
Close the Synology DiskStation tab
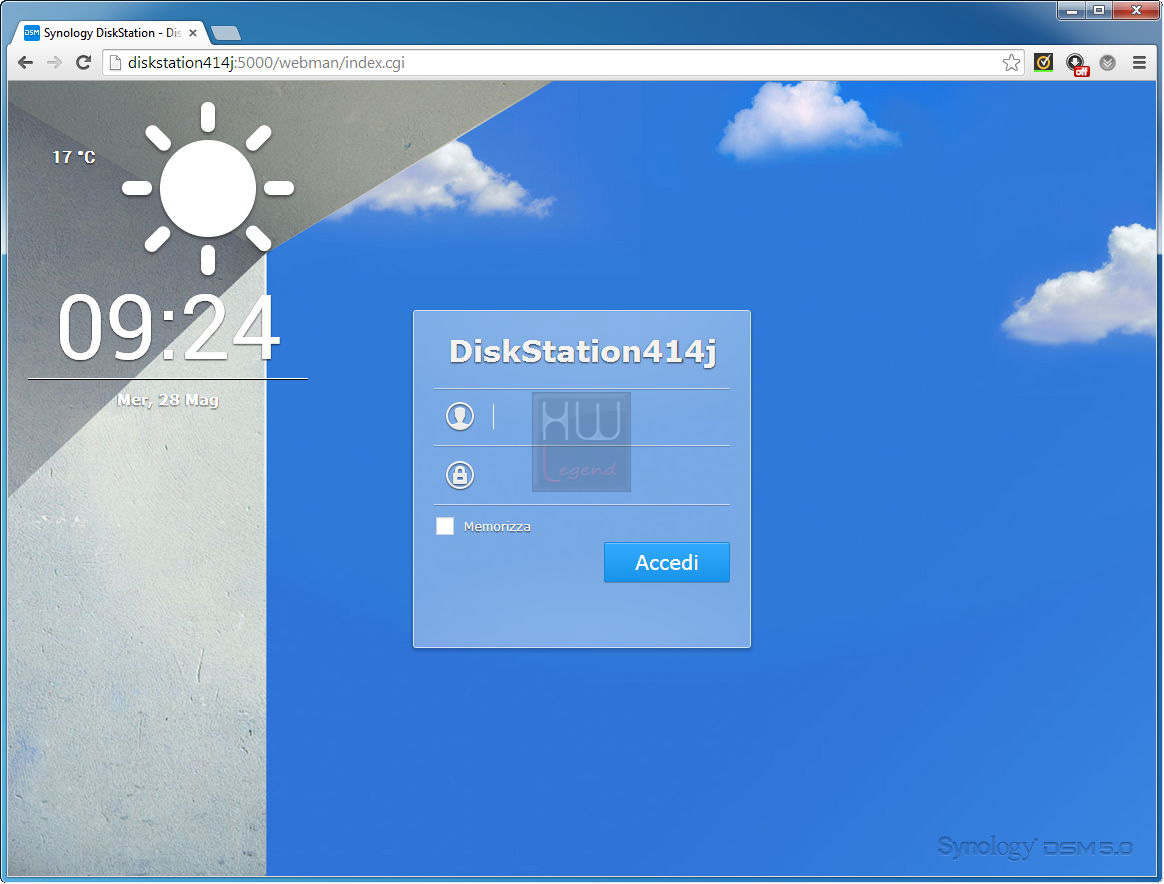click(x=193, y=33)
